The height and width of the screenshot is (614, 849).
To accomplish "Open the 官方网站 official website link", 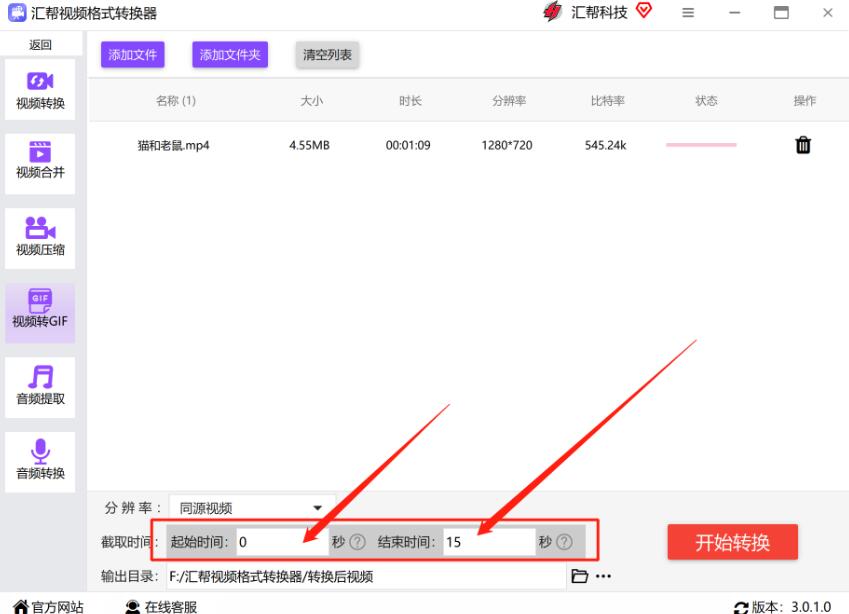I will click(48, 606).
